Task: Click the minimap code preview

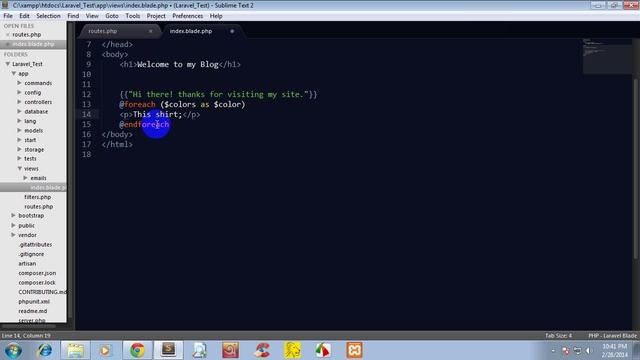Action: 607,56
